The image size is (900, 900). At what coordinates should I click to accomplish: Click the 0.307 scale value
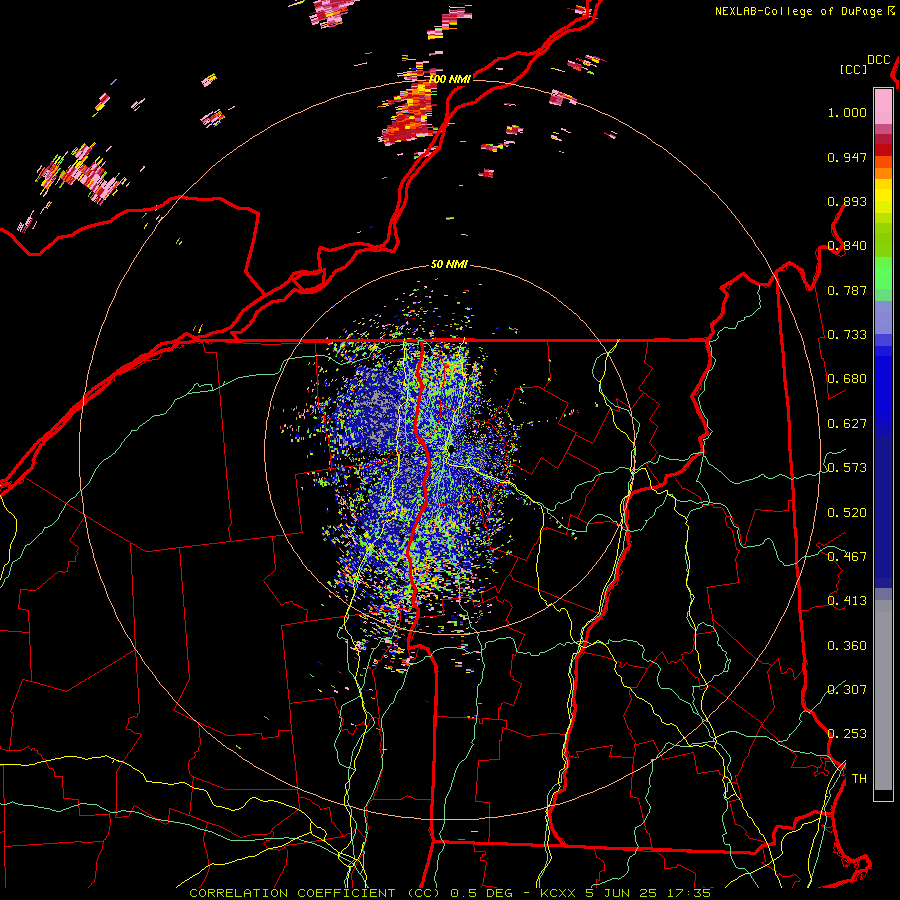click(847, 690)
